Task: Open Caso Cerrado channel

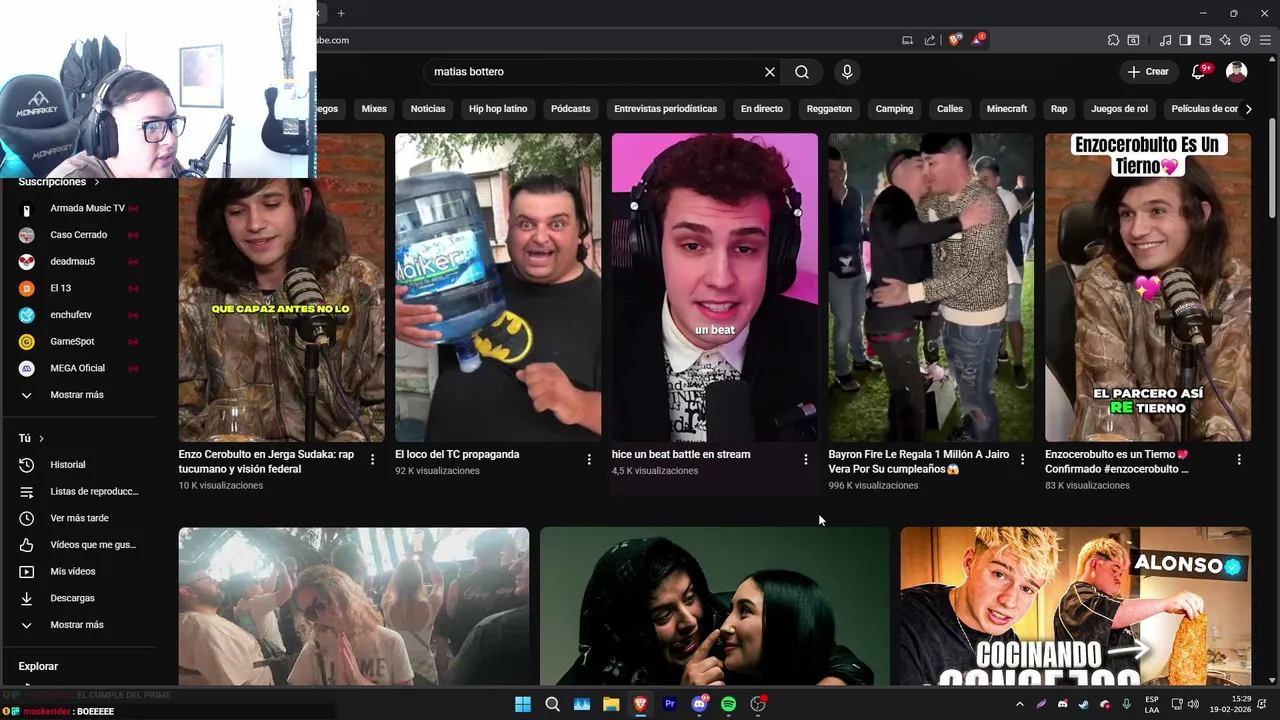Action: pyautogui.click(x=78, y=235)
